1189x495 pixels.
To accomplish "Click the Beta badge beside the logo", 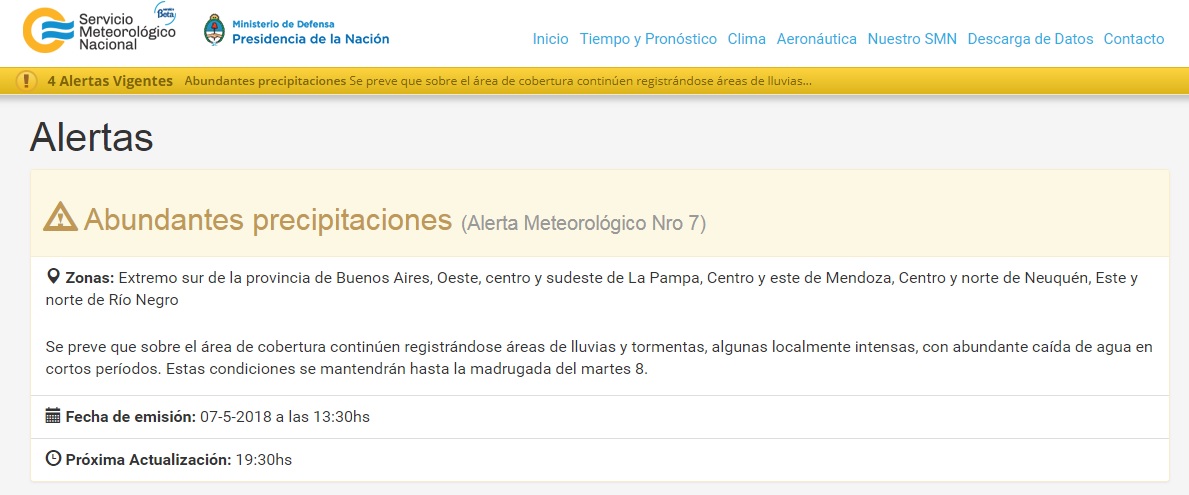I will [x=164, y=10].
